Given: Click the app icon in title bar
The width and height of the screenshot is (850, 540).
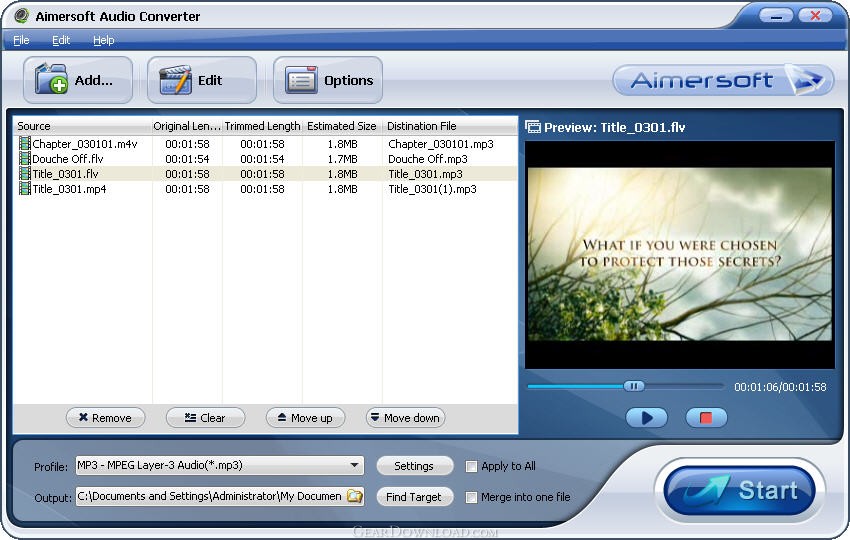Looking at the screenshot, I should [x=21, y=16].
